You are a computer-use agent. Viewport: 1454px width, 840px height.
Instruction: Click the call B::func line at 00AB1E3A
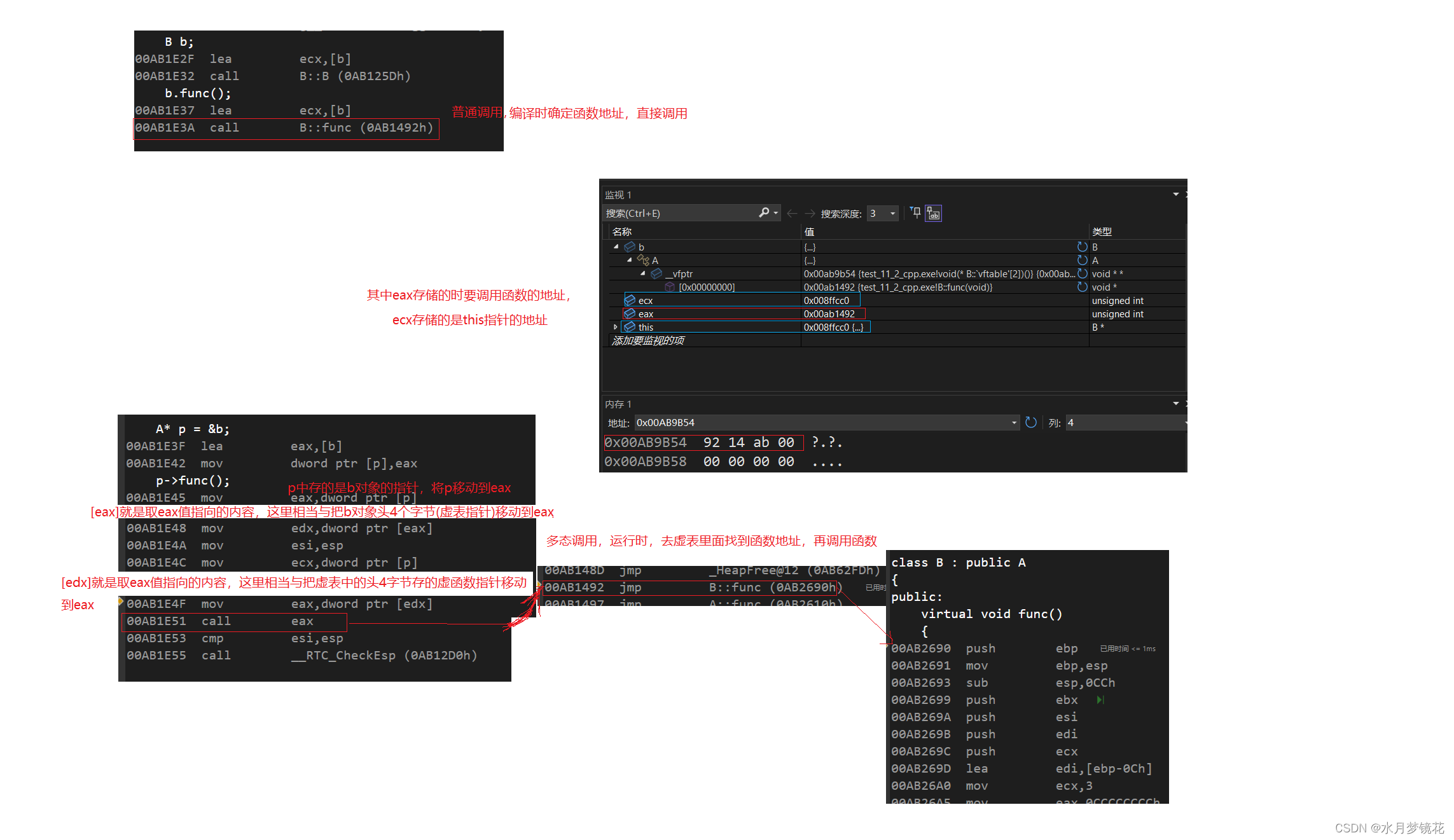coord(284,128)
